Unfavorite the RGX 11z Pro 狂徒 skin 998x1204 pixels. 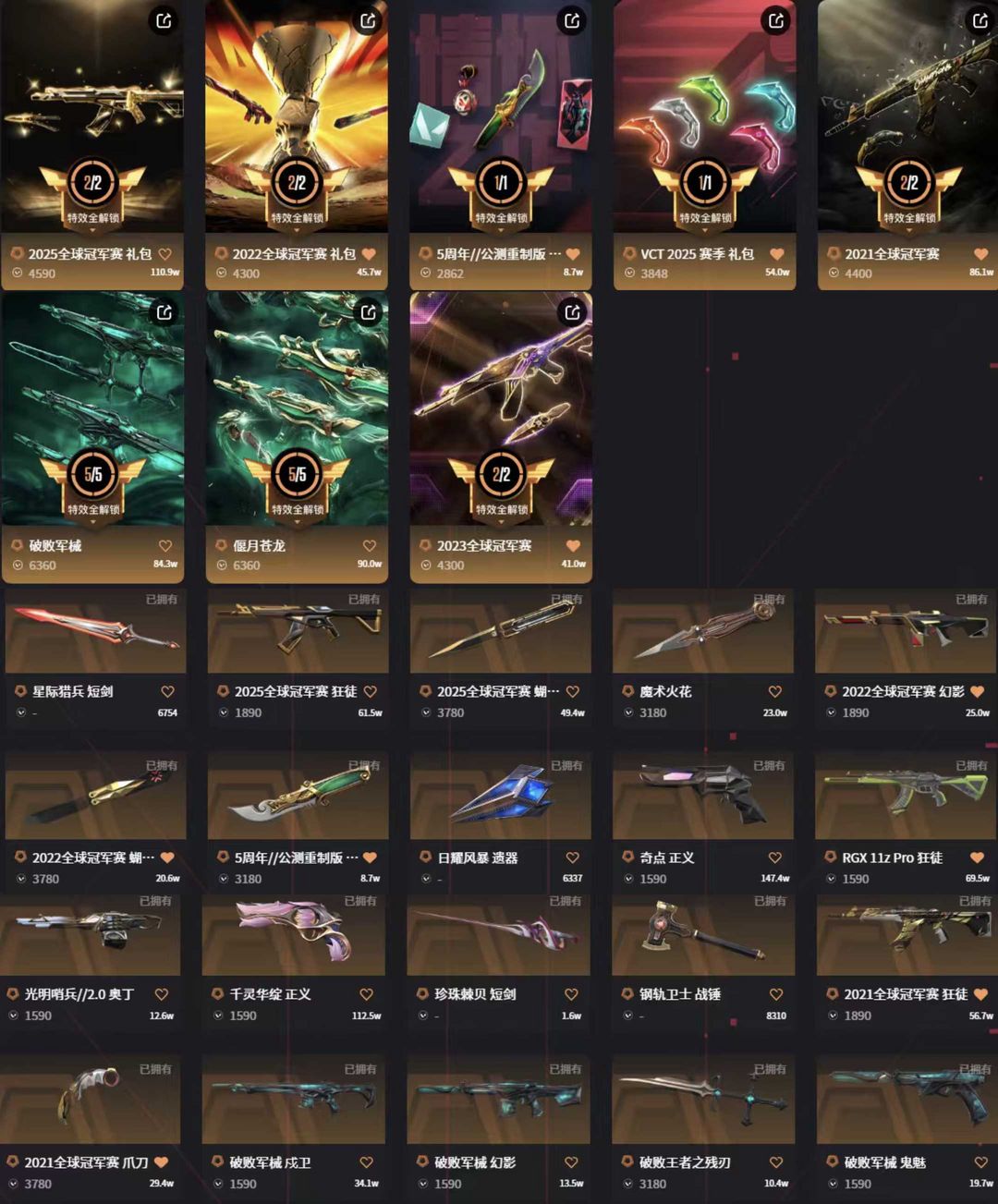click(x=977, y=857)
